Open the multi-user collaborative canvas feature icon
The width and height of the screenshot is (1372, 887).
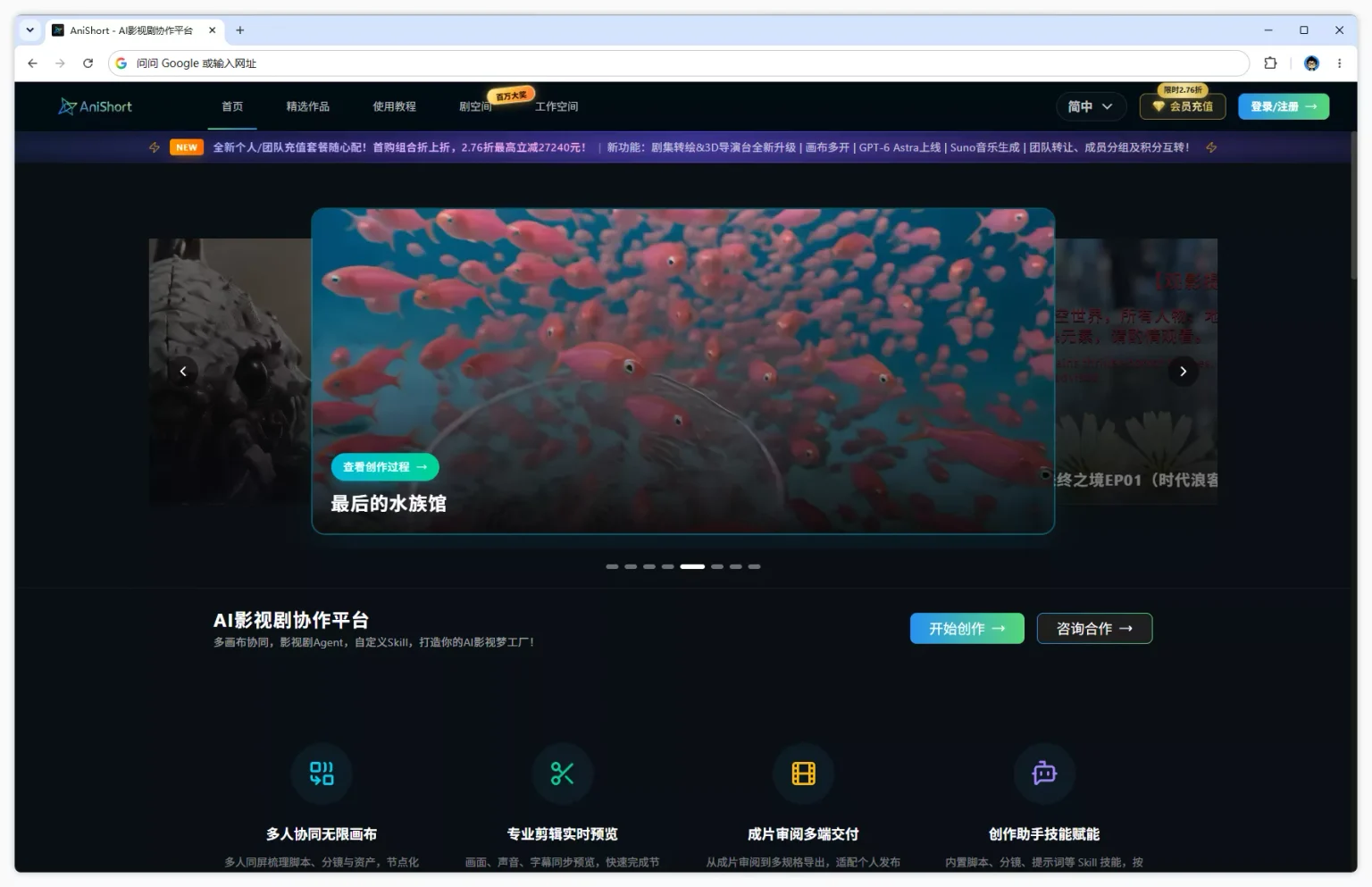coord(322,773)
